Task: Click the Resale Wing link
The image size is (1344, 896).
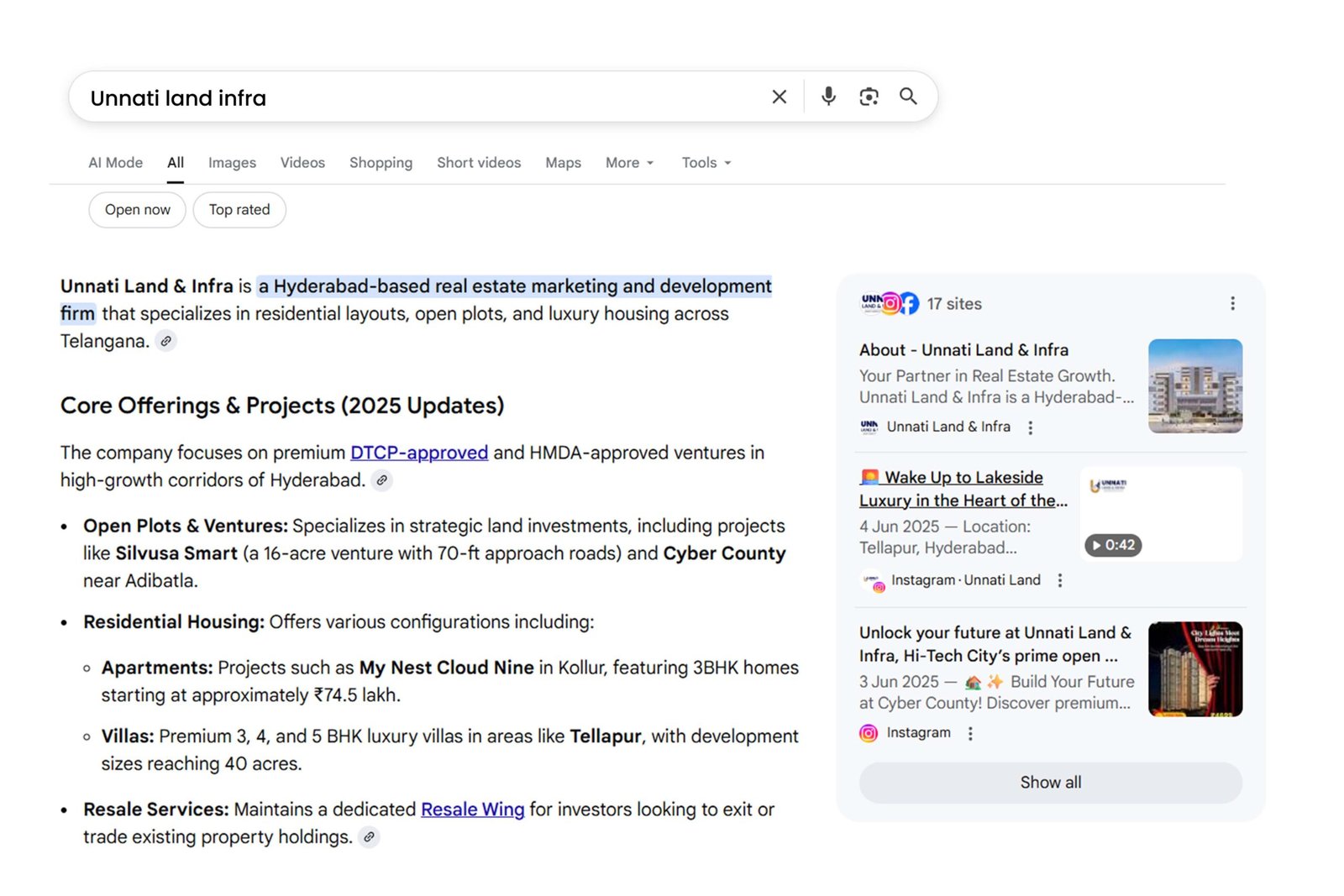Action: [x=473, y=810]
